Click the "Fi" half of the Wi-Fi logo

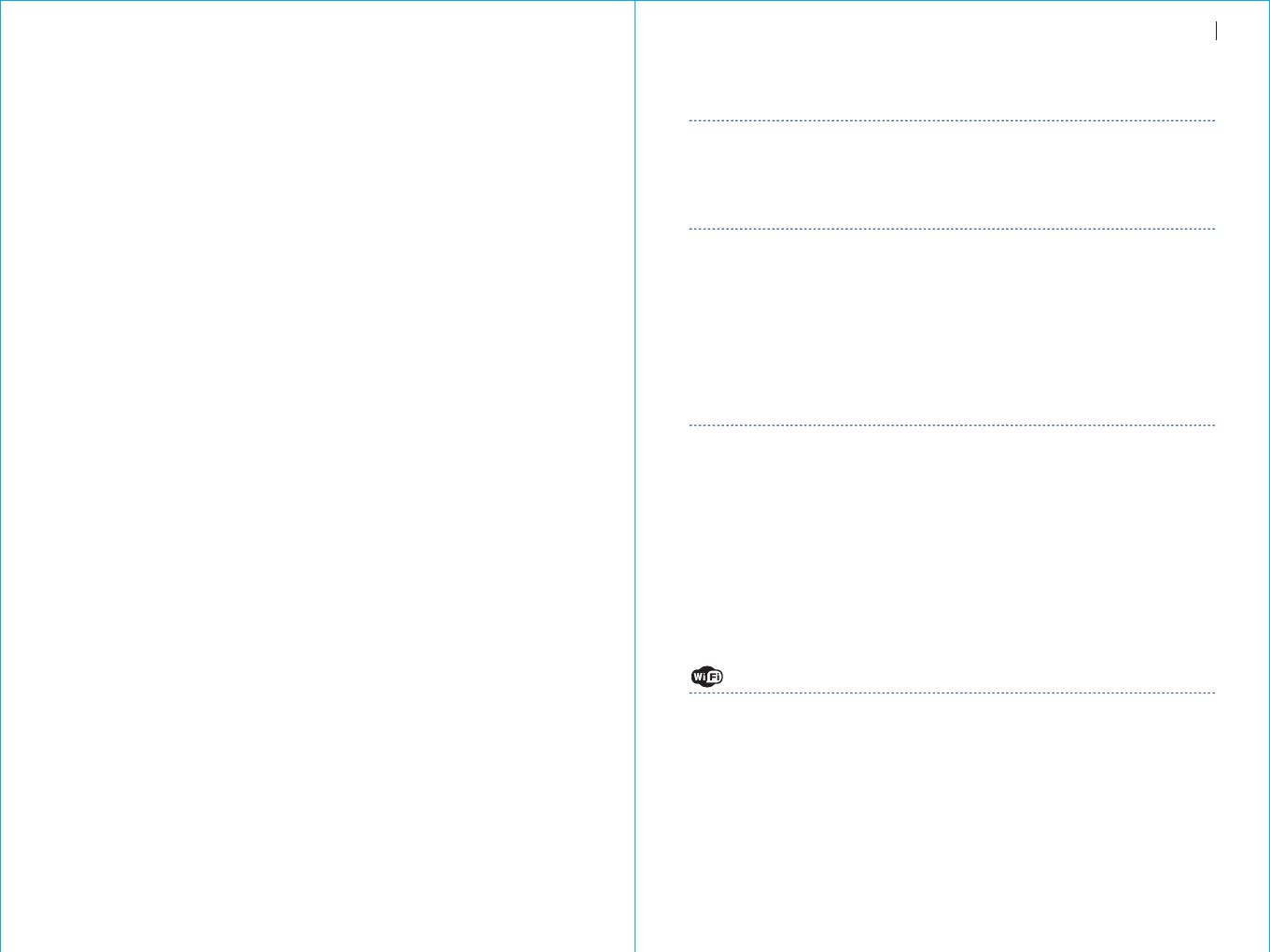point(715,677)
